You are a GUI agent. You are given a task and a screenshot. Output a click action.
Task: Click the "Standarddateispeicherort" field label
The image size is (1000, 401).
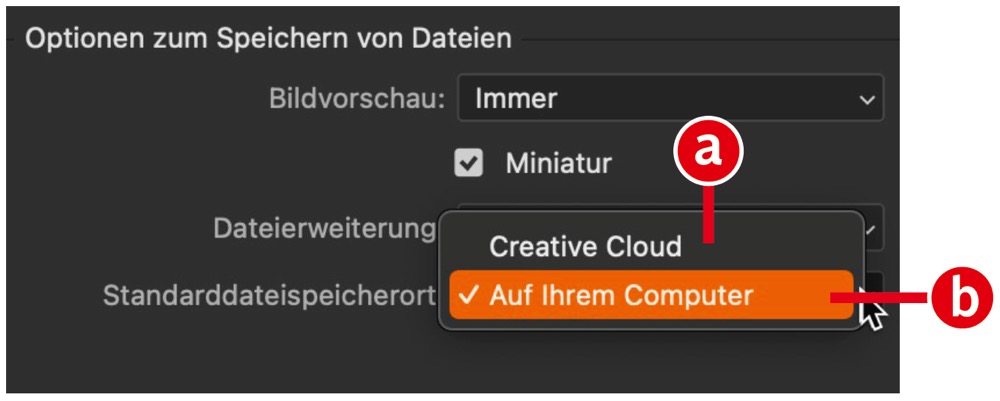point(270,295)
